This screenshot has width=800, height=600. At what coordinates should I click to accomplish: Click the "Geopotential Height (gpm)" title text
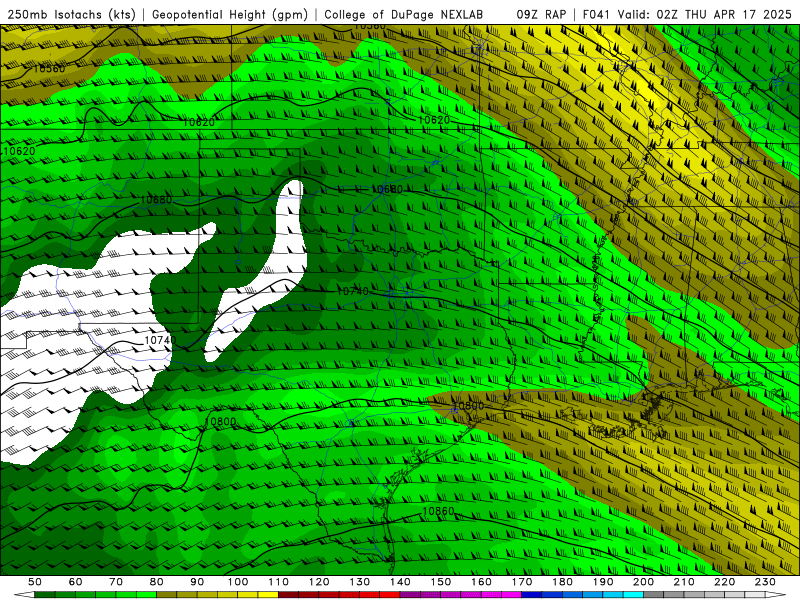(x=230, y=14)
